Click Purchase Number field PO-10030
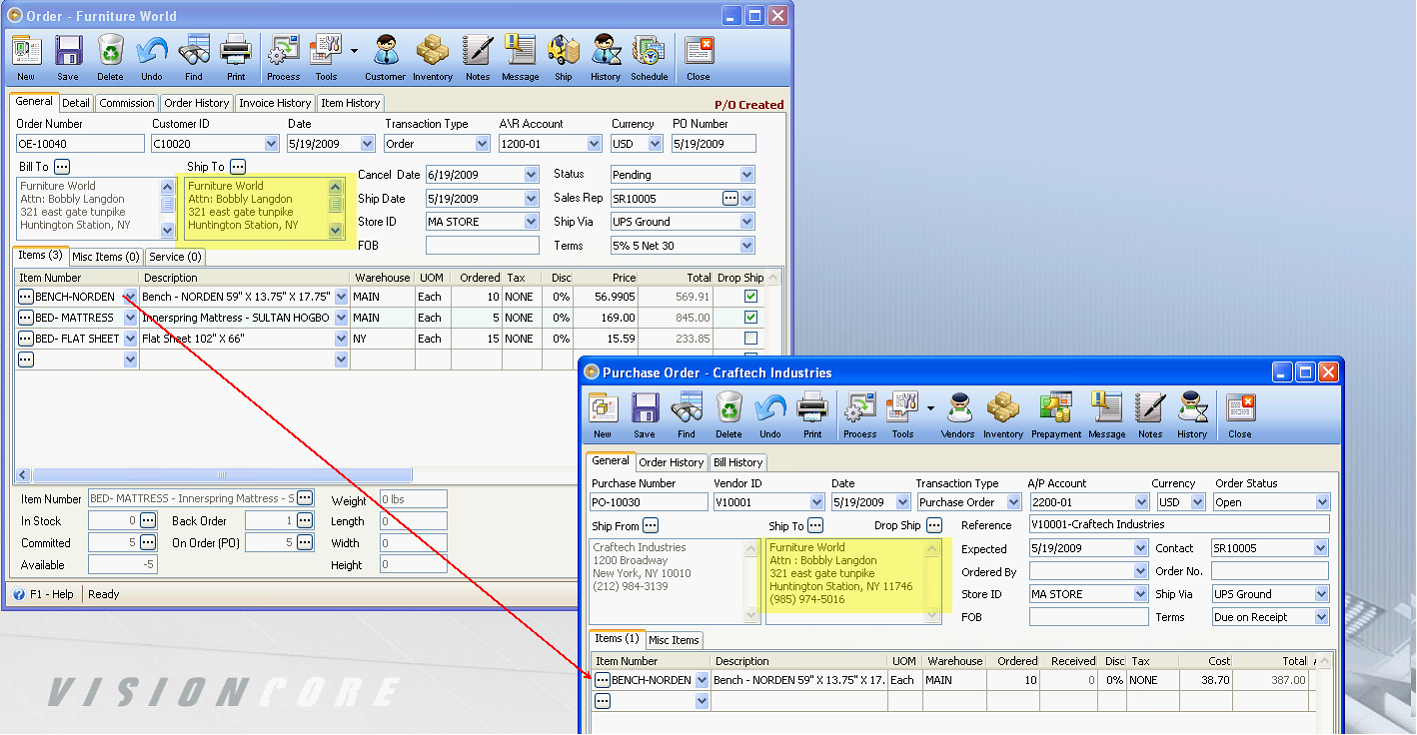 [x=650, y=503]
